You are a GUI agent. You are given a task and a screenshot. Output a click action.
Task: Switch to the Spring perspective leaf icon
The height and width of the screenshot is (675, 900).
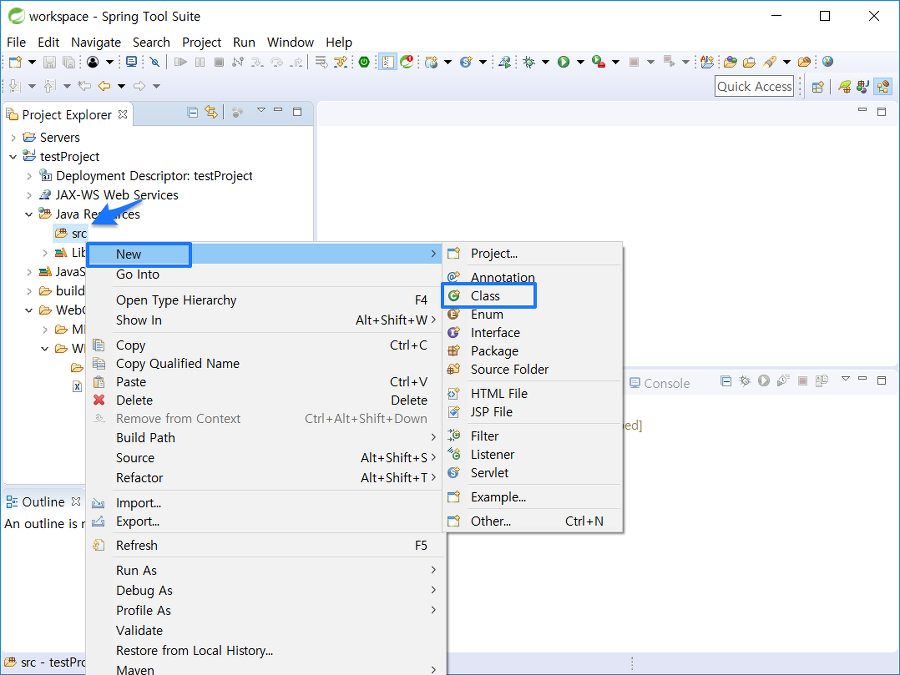[844, 87]
